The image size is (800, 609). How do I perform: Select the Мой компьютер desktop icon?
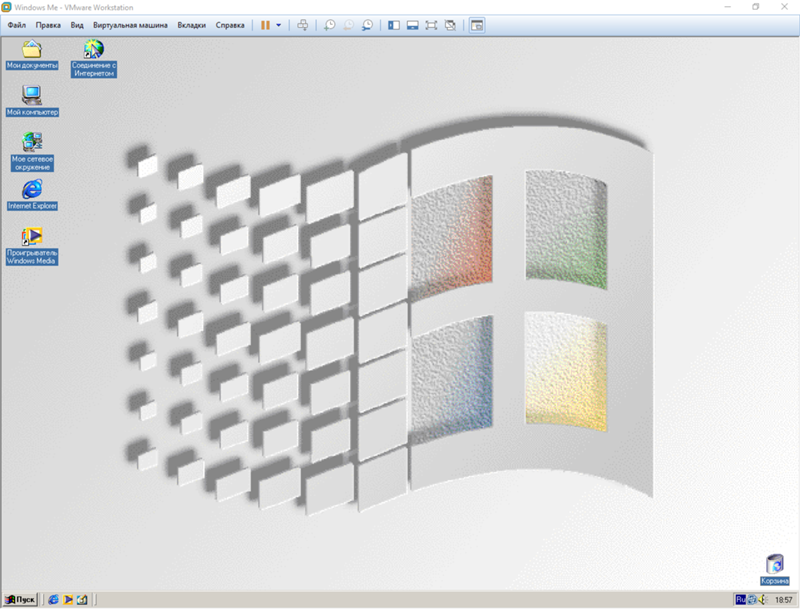pyautogui.click(x=32, y=100)
